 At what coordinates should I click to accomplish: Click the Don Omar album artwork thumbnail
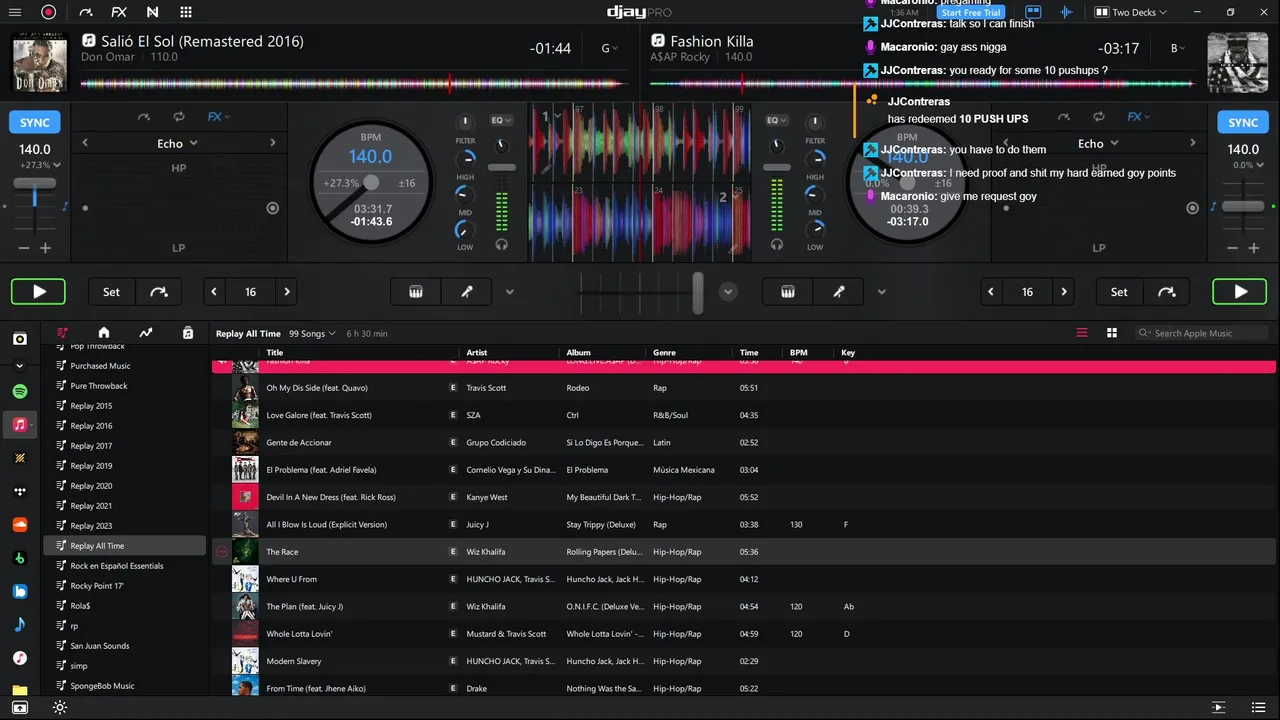[40, 63]
